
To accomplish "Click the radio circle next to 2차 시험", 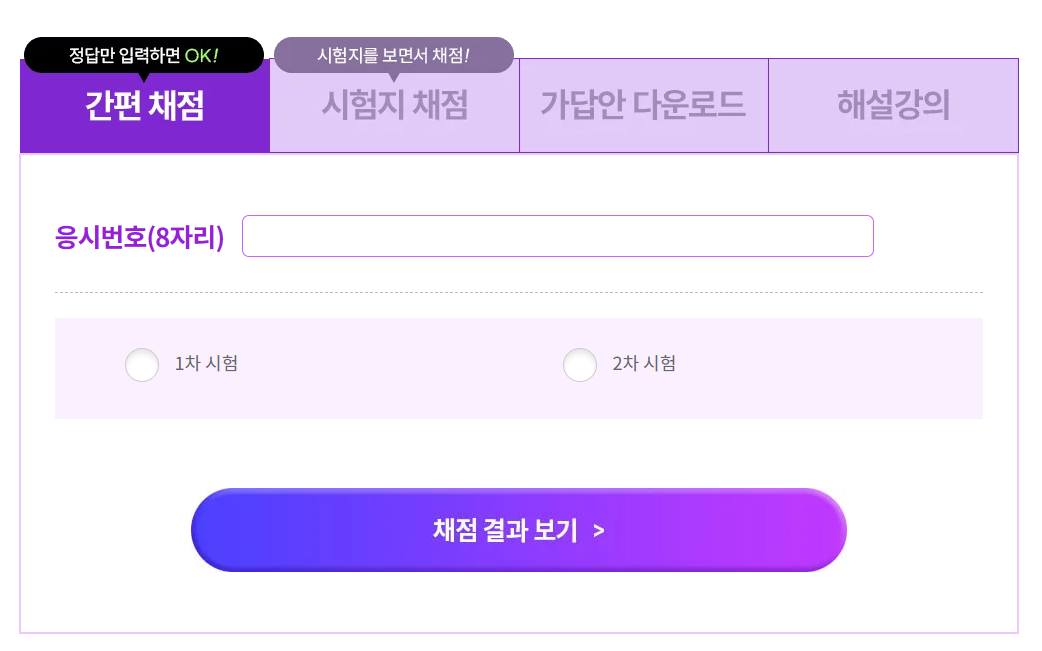I will tap(581, 365).
